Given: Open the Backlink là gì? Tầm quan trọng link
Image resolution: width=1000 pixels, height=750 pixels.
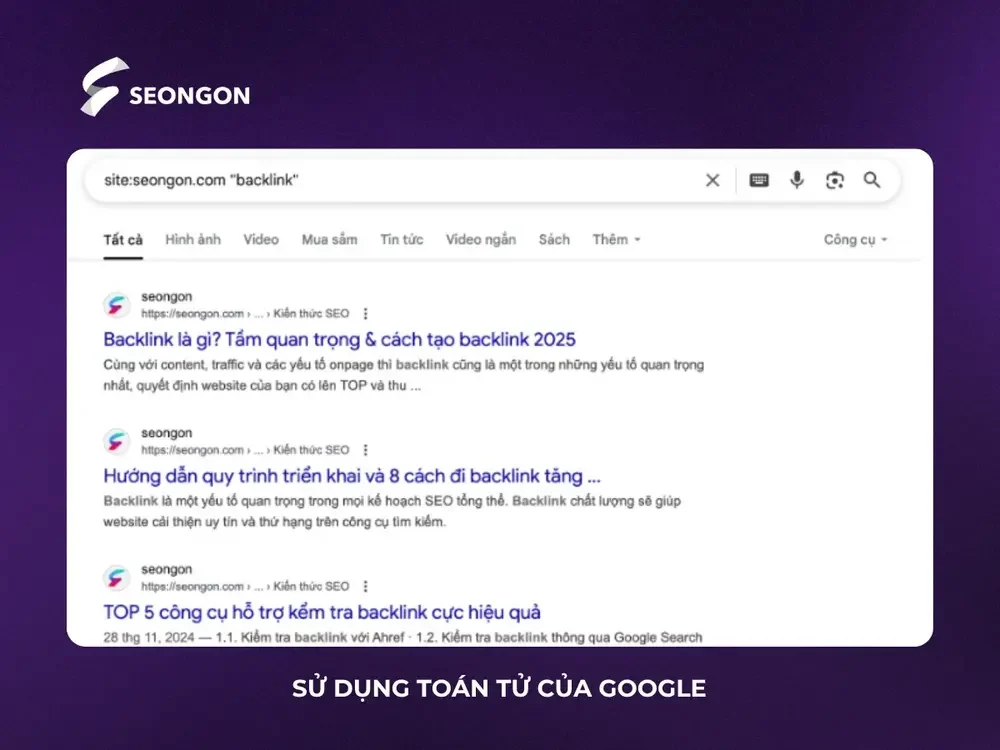Looking at the screenshot, I should [x=339, y=339].
